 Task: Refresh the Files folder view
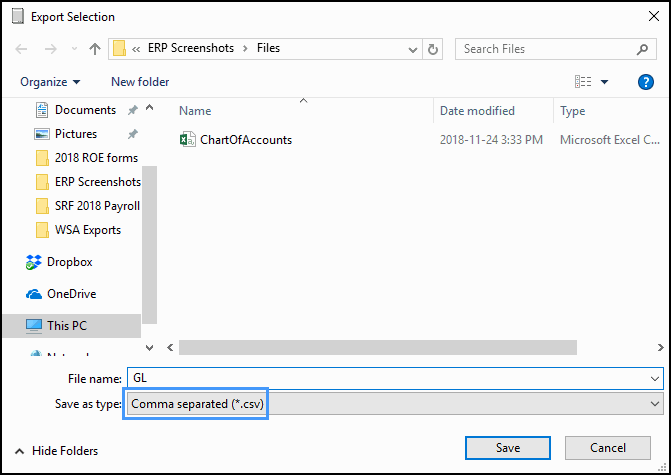[x=433, y=49]
